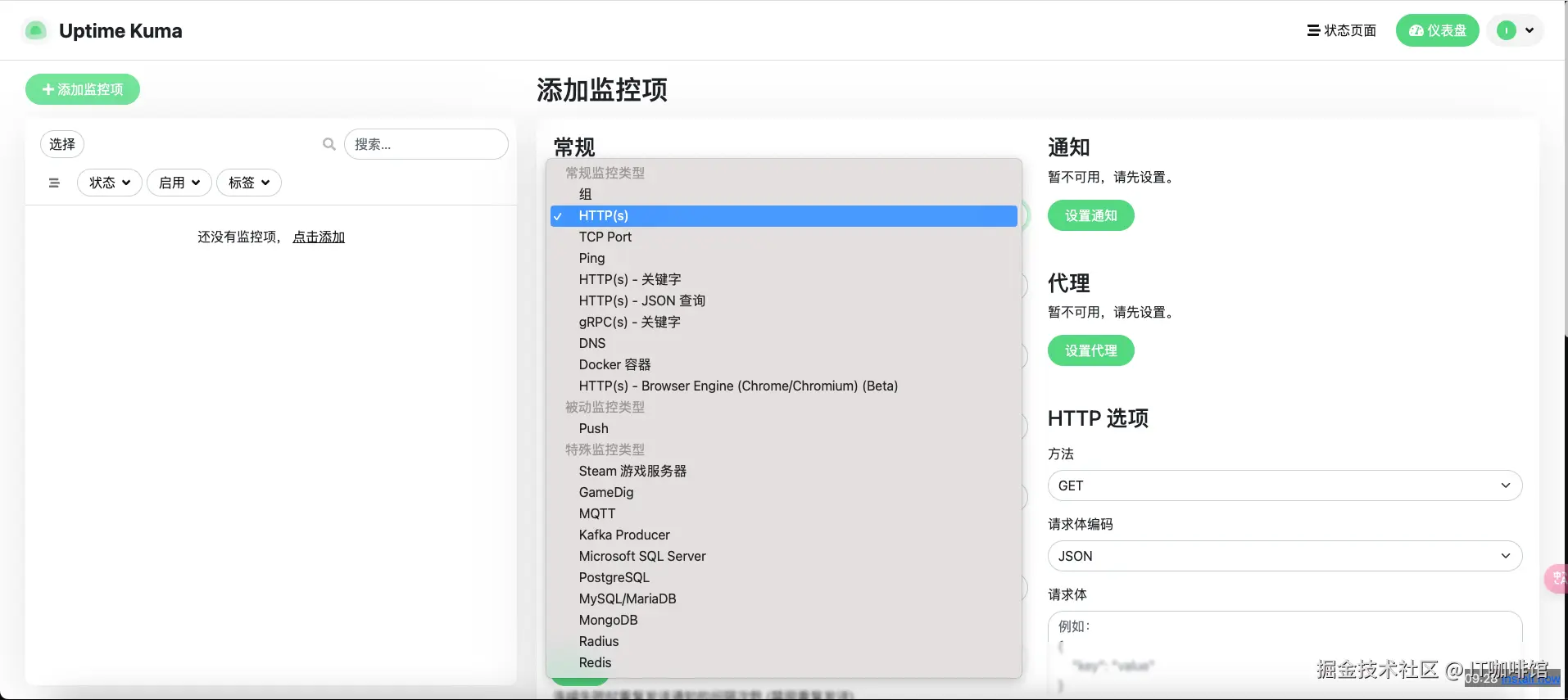Image resolution: width=1568 pixels, height=700 pixels.
Task: Select Docker 容器 monitor type
Action: (x=784, y=364)
